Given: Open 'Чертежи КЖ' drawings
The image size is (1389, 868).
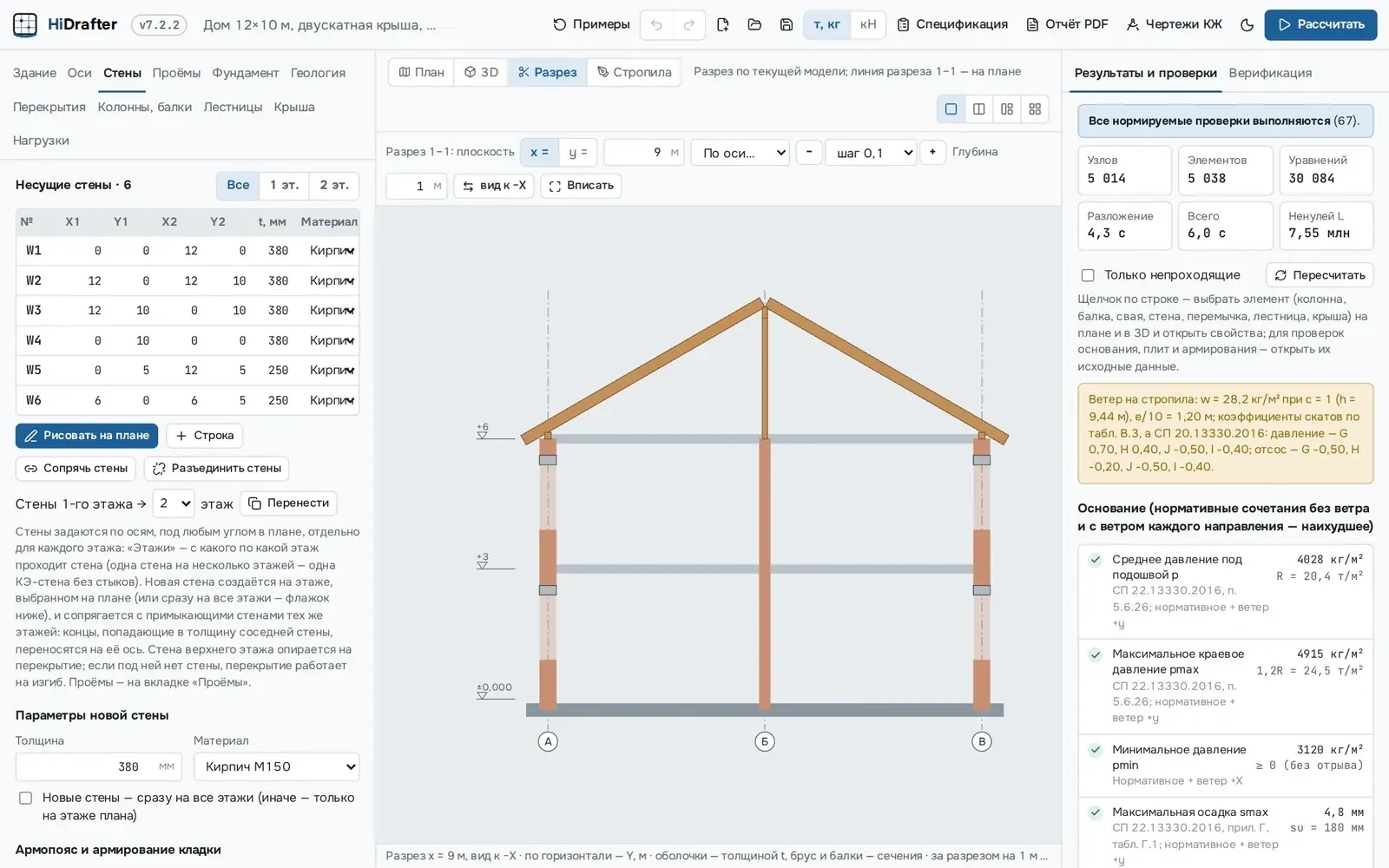Looking at the screenshot, I should pos(1174,24).
